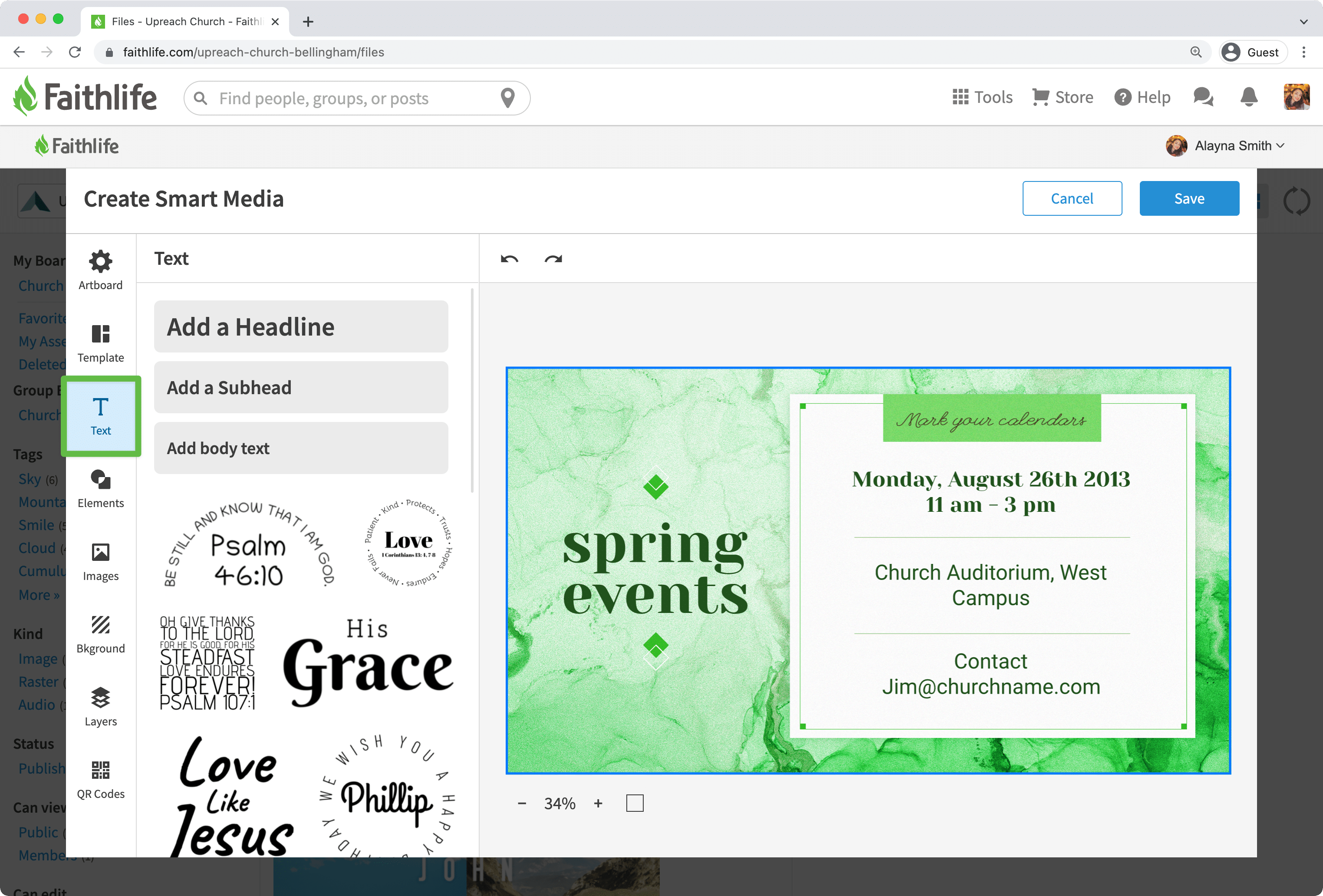Click the text panel scrollbar
1323x896 pixels.
[472, 391]
